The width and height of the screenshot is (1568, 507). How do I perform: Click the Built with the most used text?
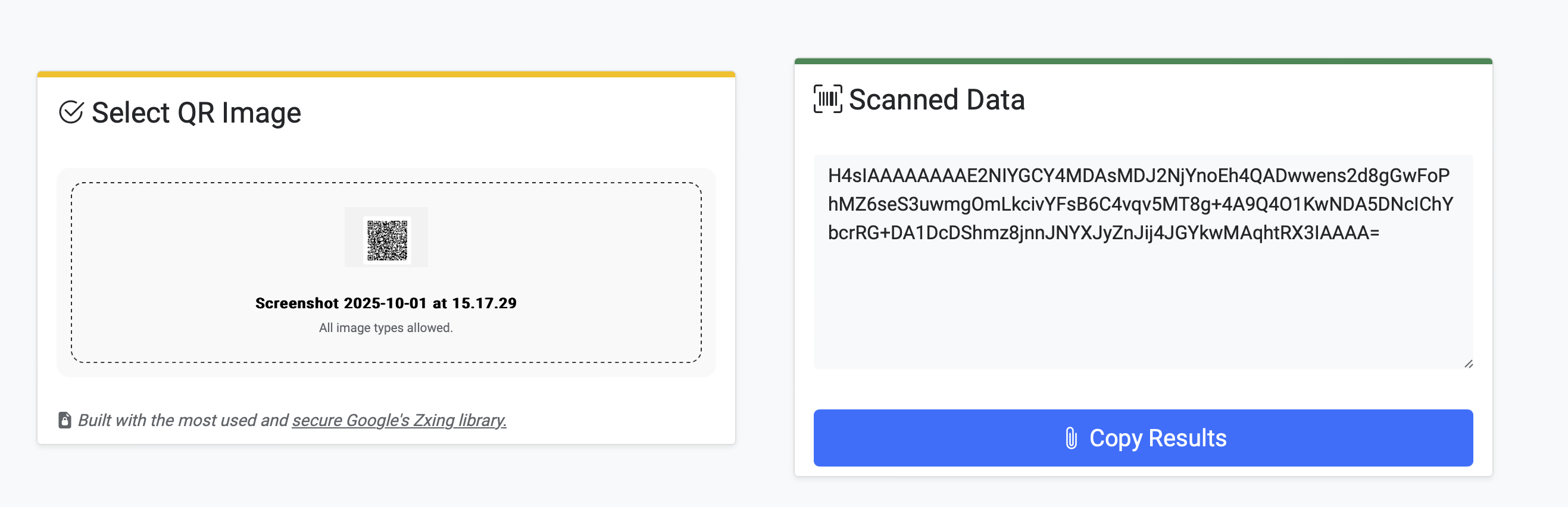click(183, 420)
